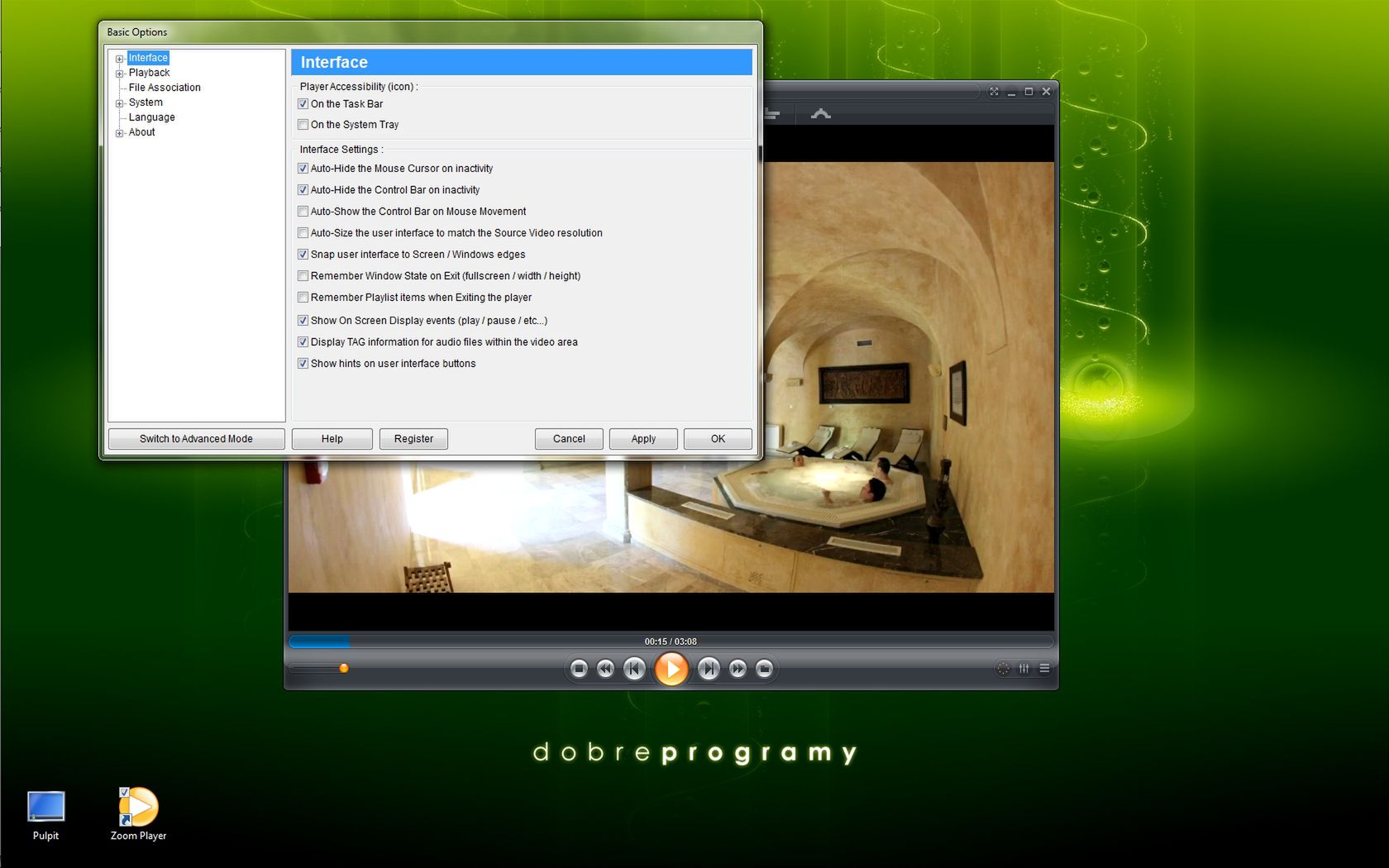Screen dimensions: 1389x868
Task: Click the 00:15 / 03:08 time display
Action: [x=671, y=641]
